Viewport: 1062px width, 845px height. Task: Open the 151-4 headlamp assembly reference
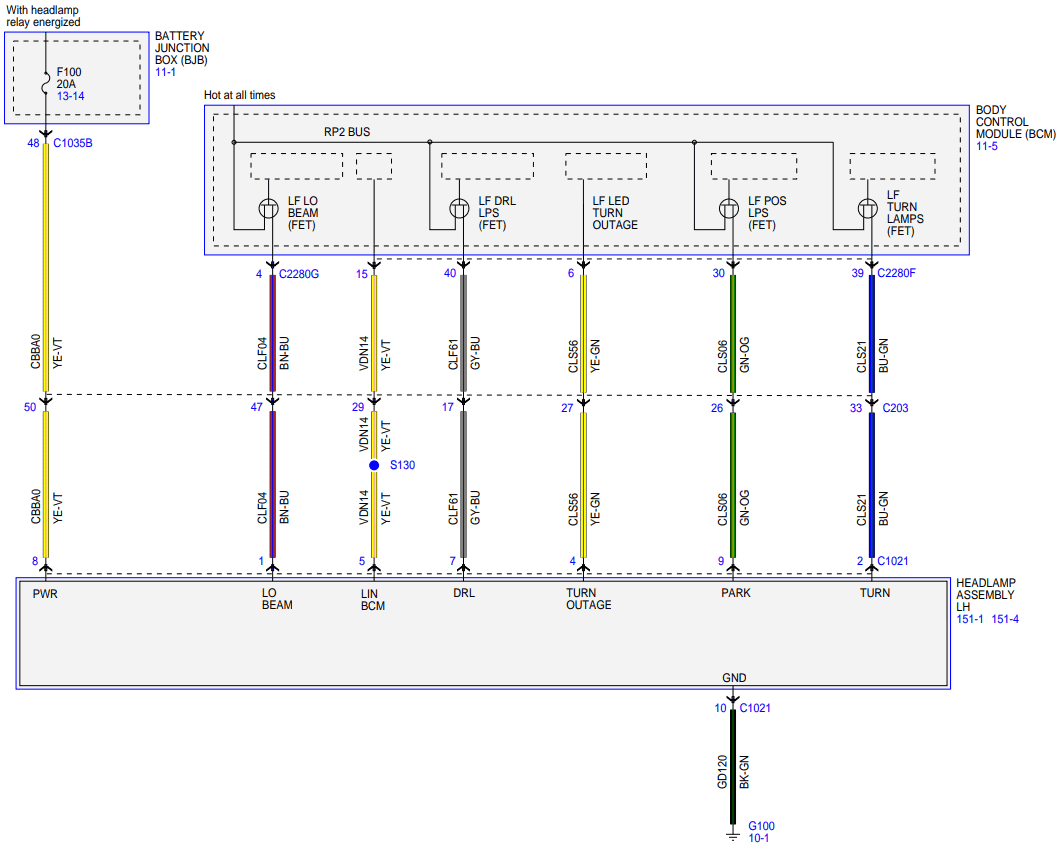tap(1005, 619)
